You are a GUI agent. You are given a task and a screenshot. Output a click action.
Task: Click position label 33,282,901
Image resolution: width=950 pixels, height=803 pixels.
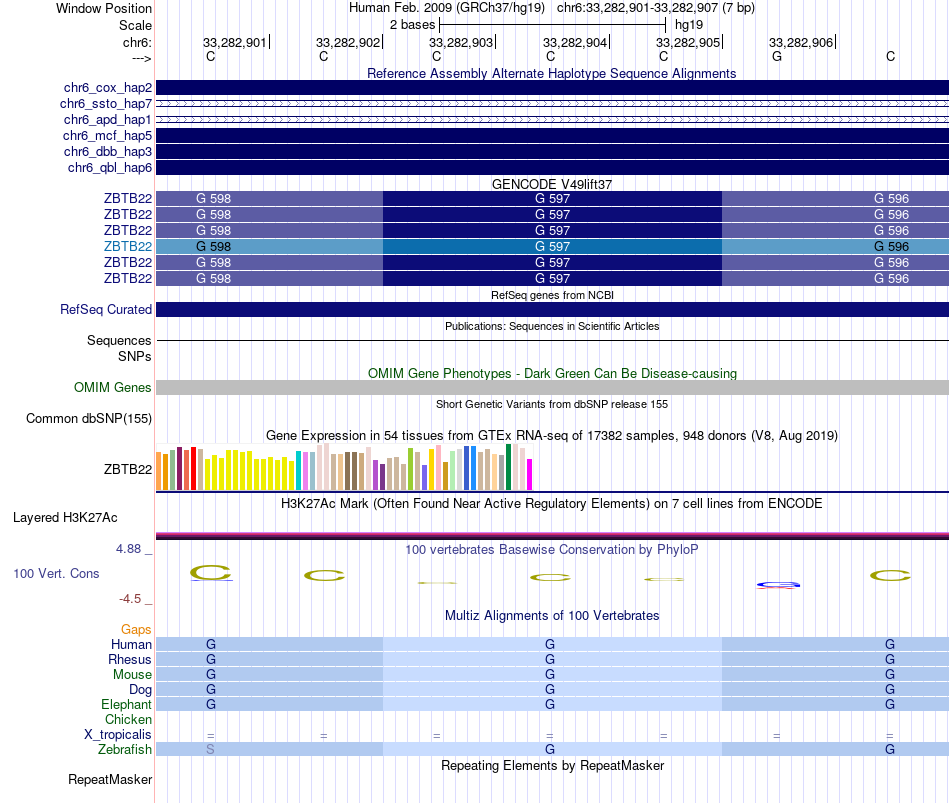234,42
